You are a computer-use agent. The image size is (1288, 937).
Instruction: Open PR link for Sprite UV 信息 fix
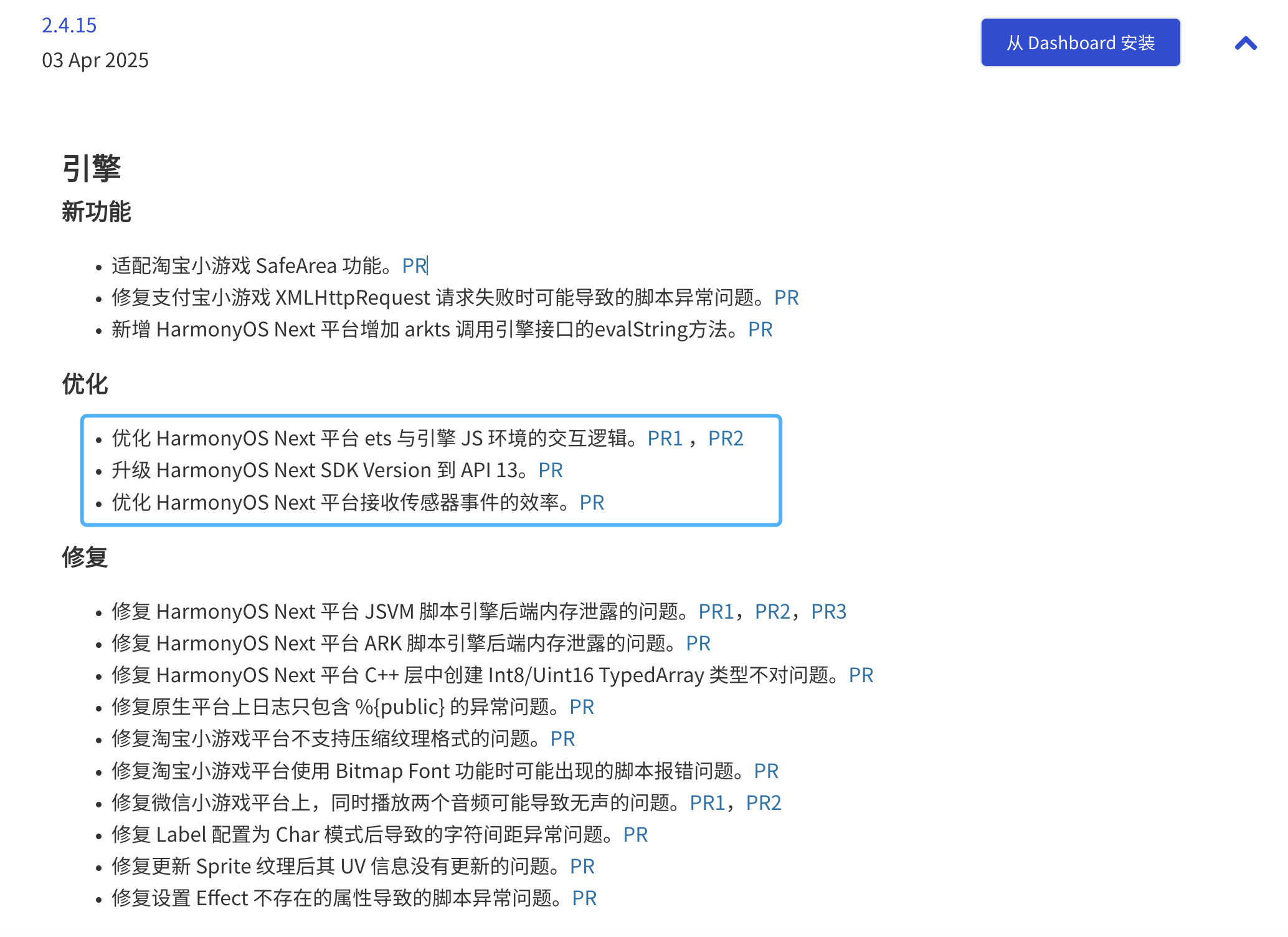point(582,867)
